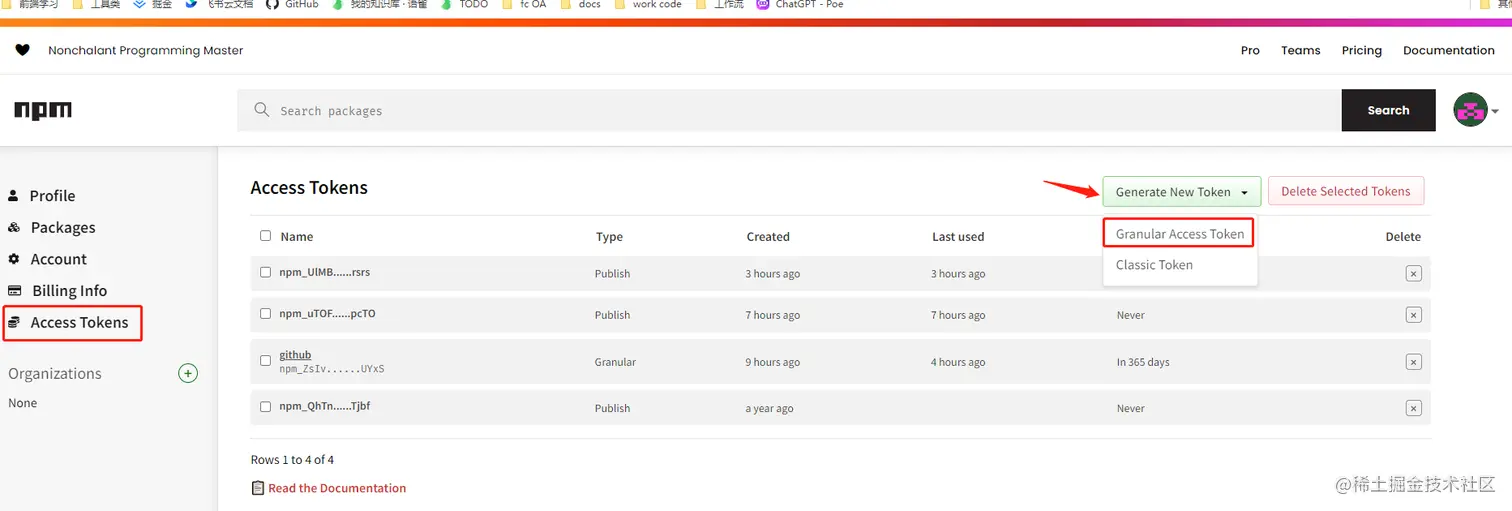Click the heart icon in top bar
The height and width of the screenshot is (511, 1512).
coord(22,50)
